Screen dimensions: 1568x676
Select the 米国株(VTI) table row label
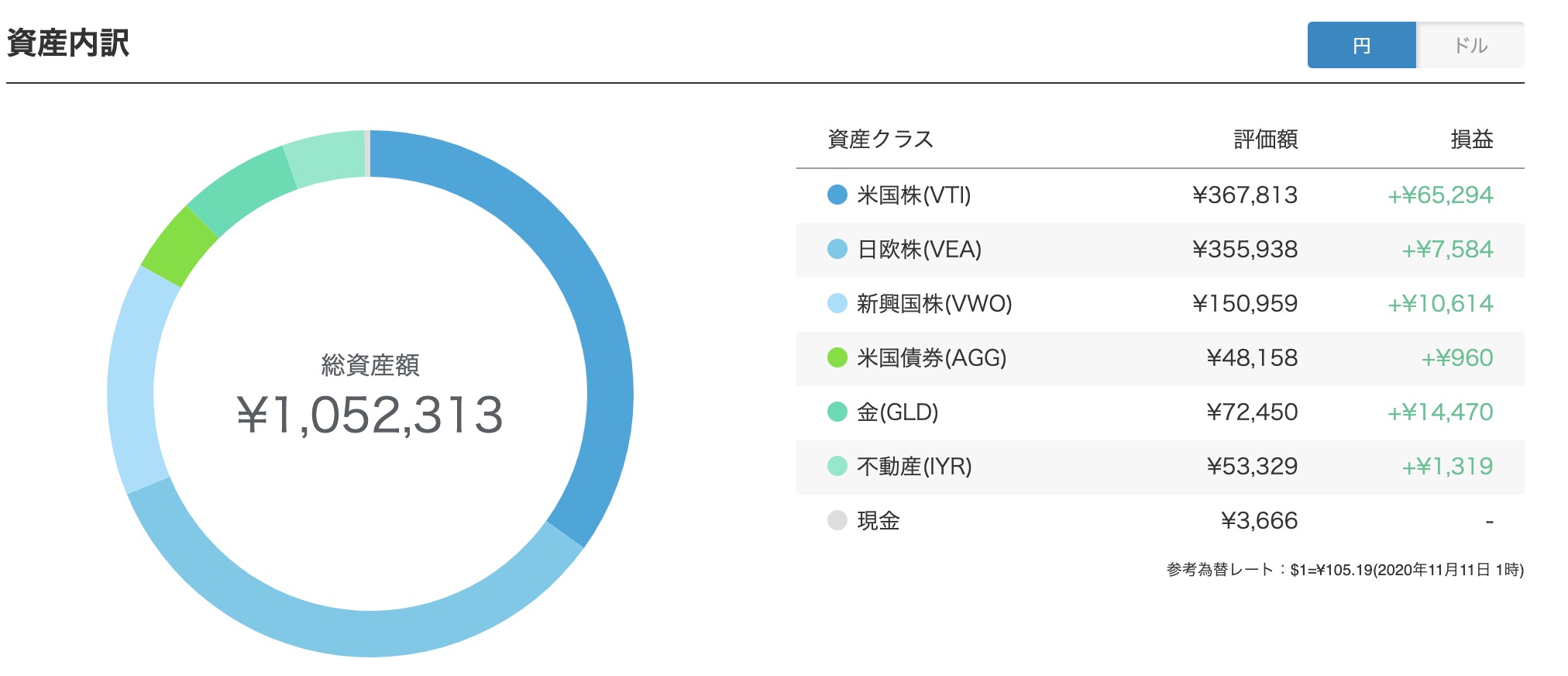(914, 195)
